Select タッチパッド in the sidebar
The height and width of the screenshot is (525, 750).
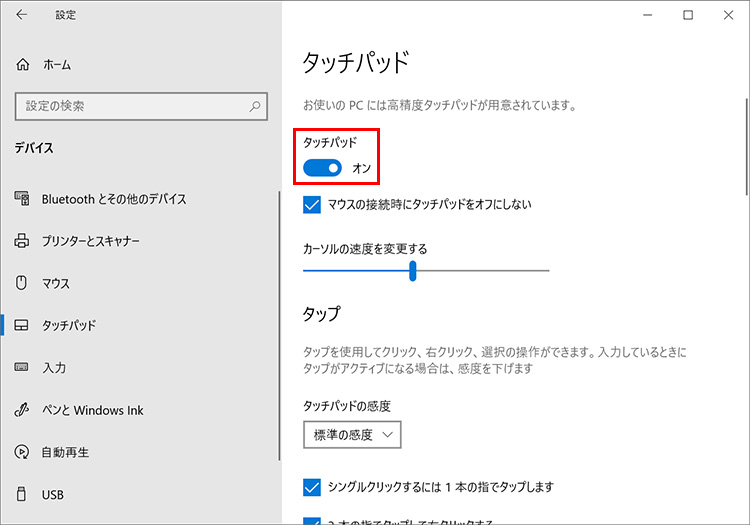pos(69,326)
